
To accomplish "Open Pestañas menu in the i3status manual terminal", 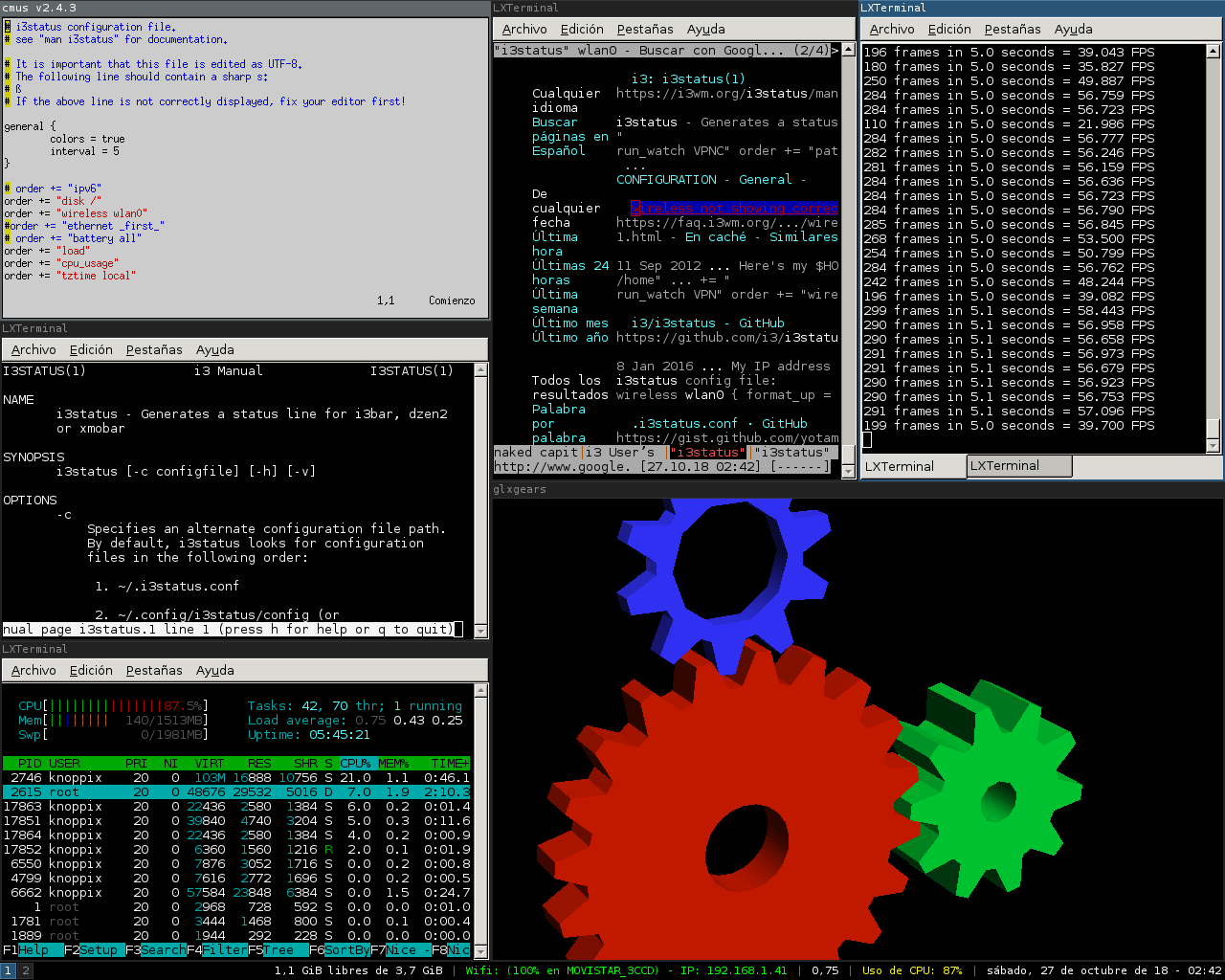I will [154, 350].
